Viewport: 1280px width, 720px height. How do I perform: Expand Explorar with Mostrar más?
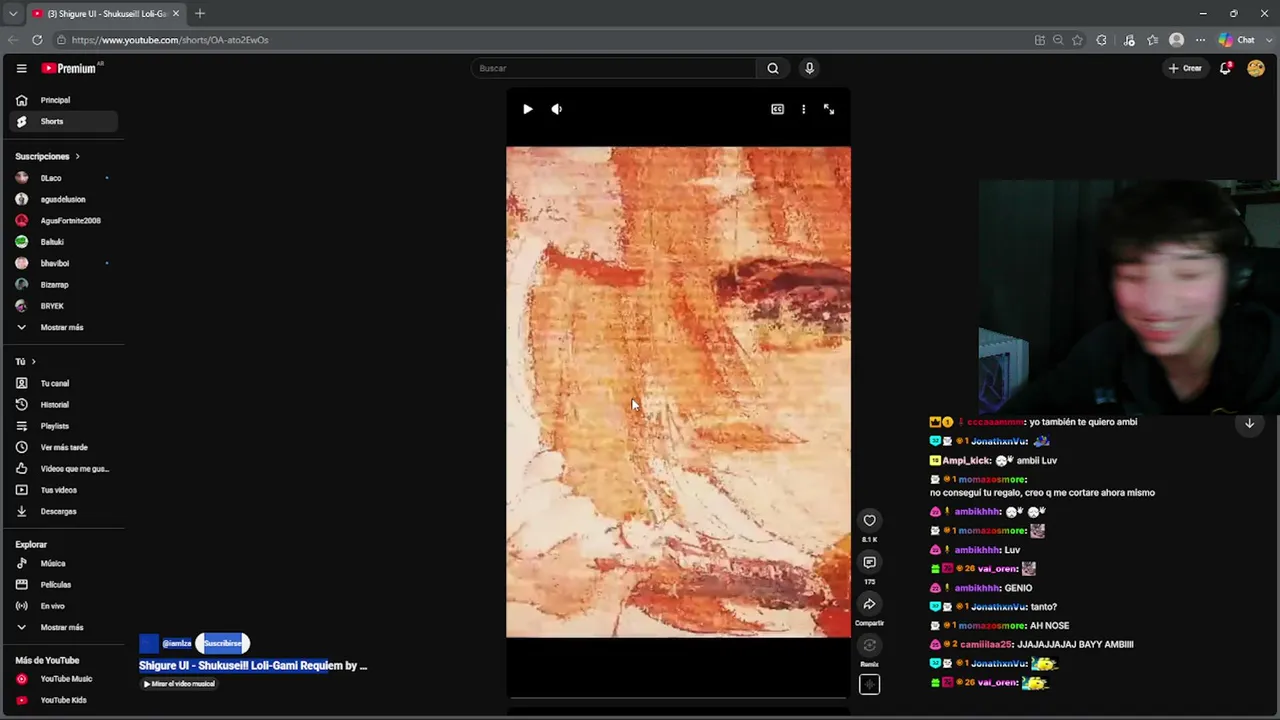(64, 627)
